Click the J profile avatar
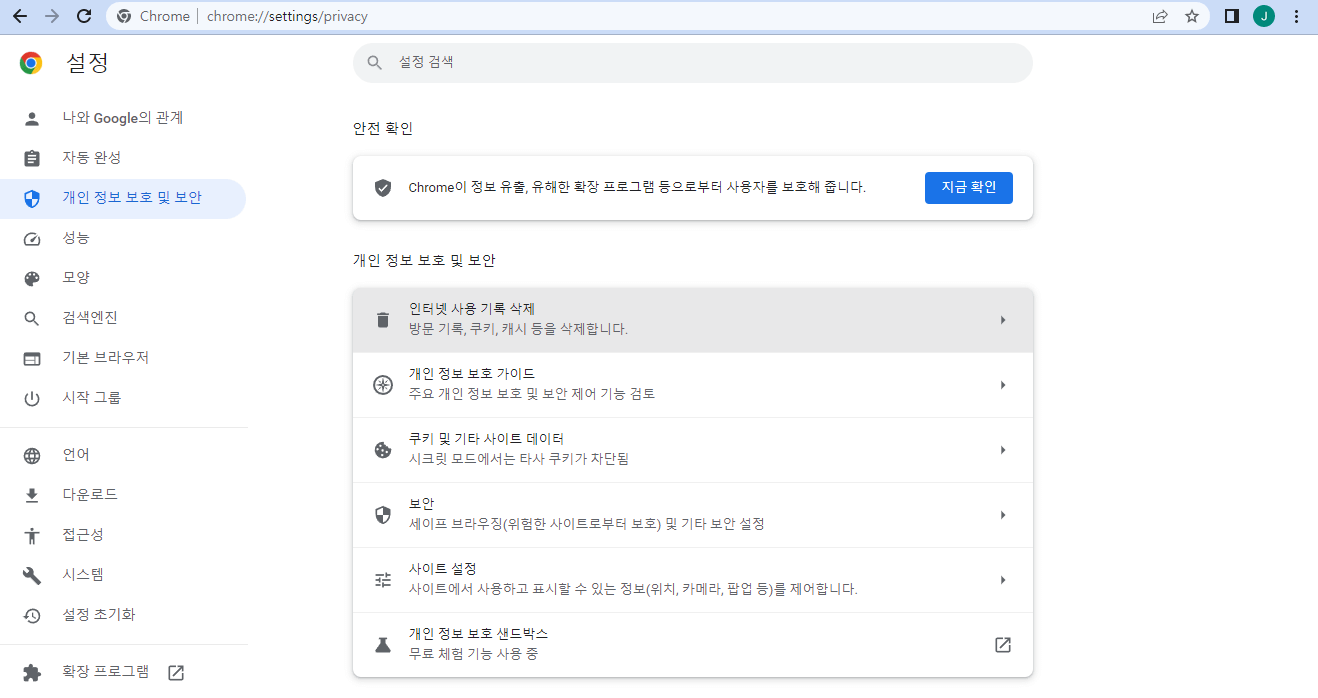1318x698 pixels. (1263, 16)
